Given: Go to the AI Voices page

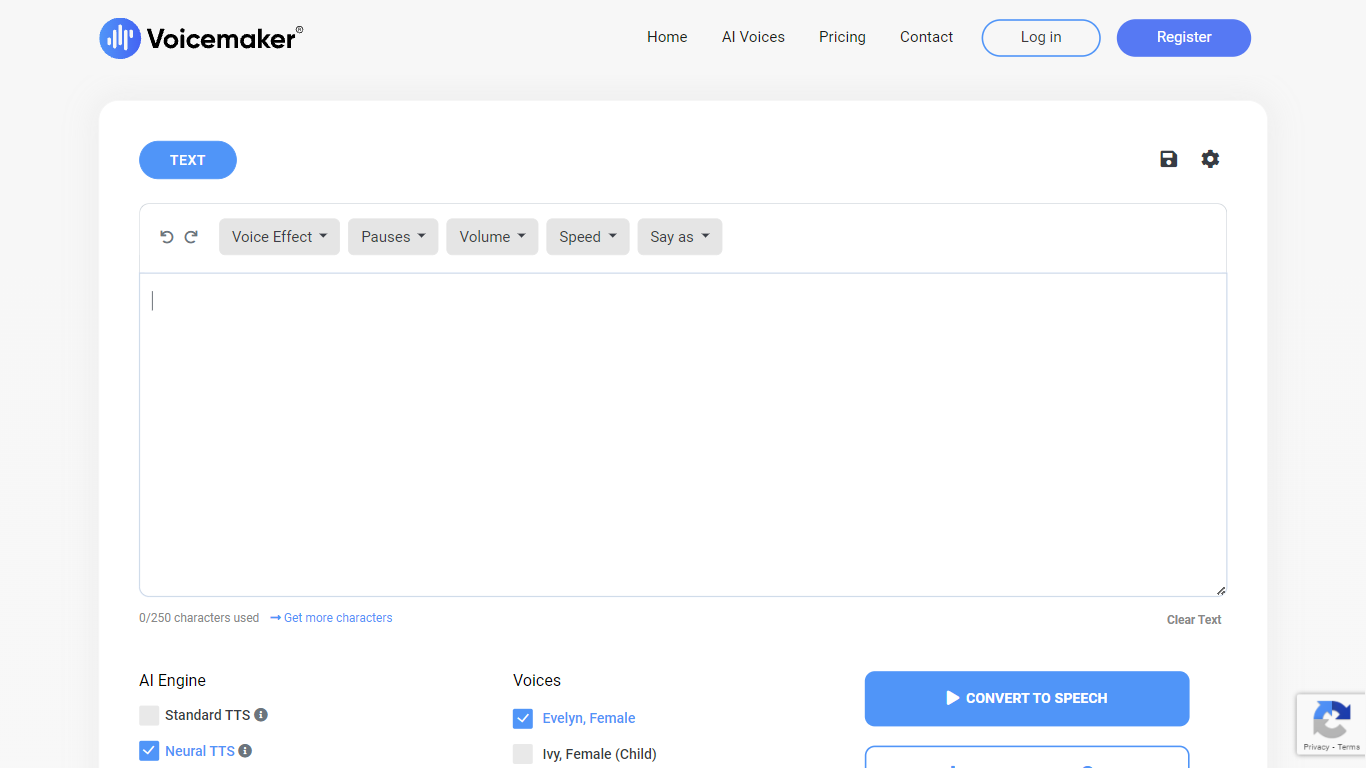Looking at the screenshot, I should (x=753, y=37).
